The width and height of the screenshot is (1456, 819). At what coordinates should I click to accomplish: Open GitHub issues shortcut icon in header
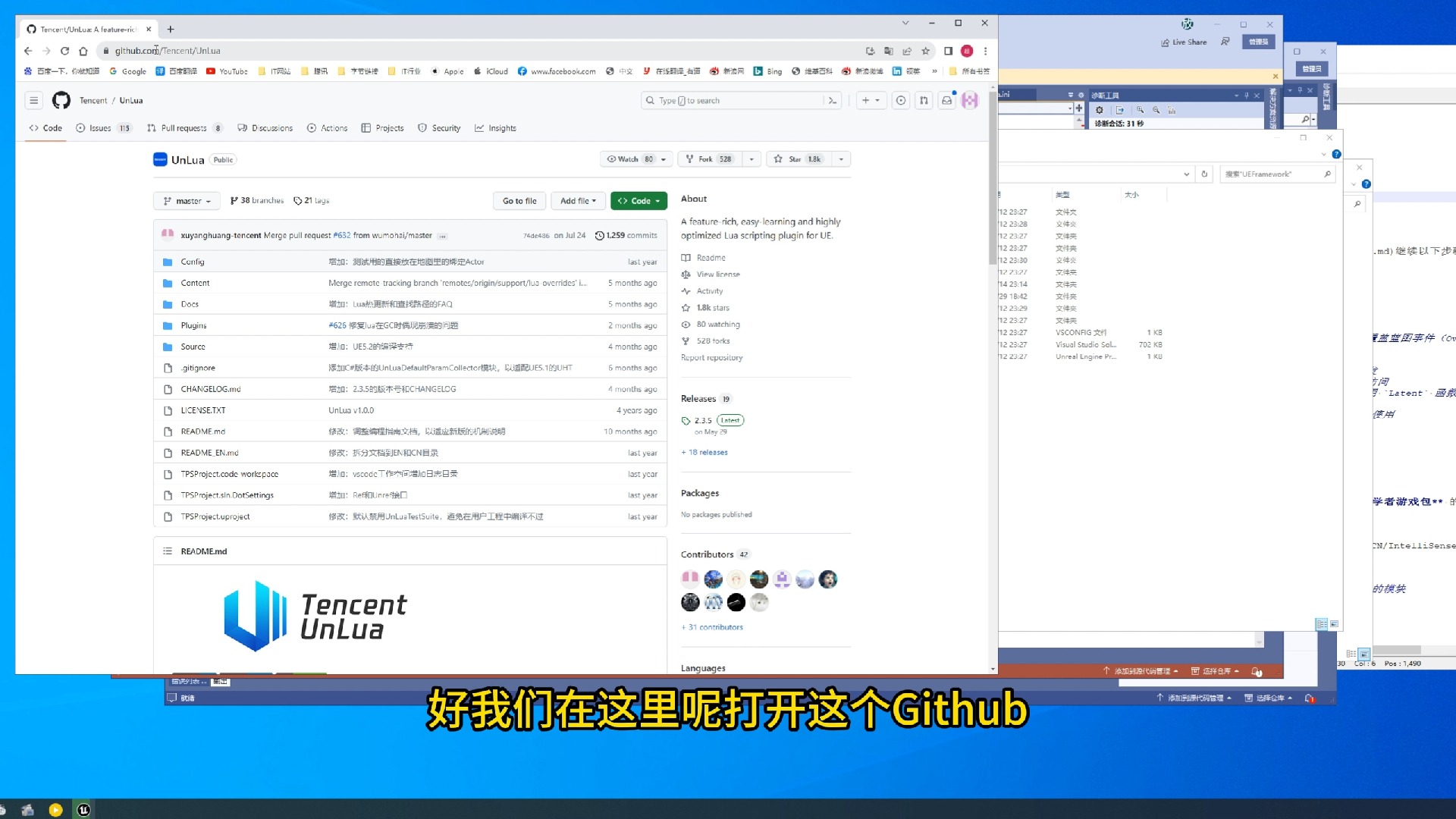(x=900, y=100)
